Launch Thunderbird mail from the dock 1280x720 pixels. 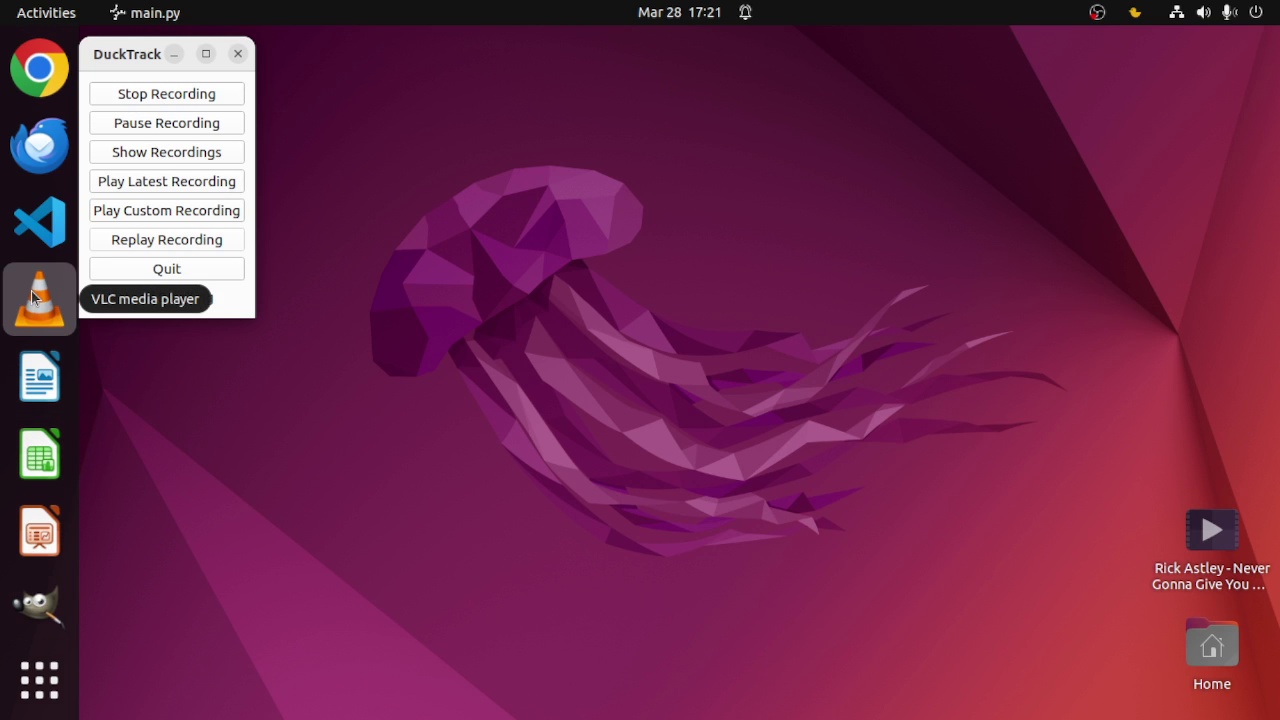(x=40, y=145)
